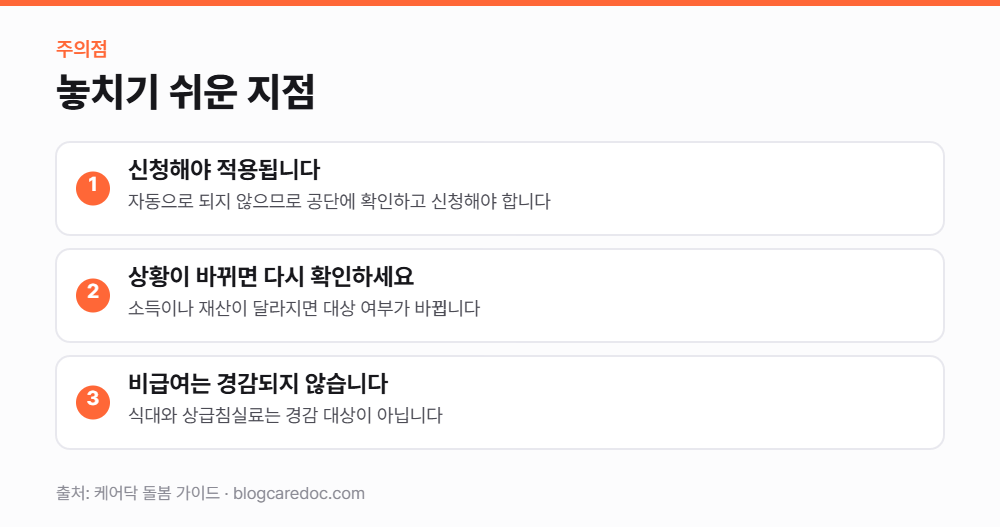Select the 비급여는 경감되지 않습니다 heading
Image resolution: width=1000 pixels, height=527 pixels.
(258, 384)
